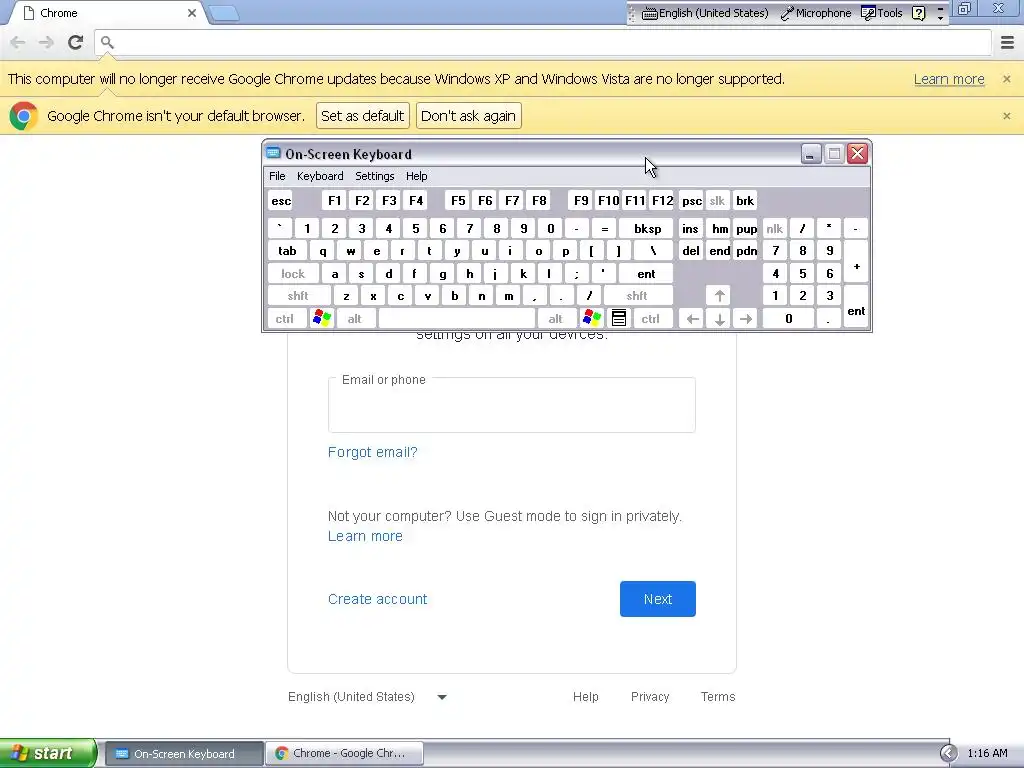Click the up arrow key
1024x768 pixels.
pos(719,296)
